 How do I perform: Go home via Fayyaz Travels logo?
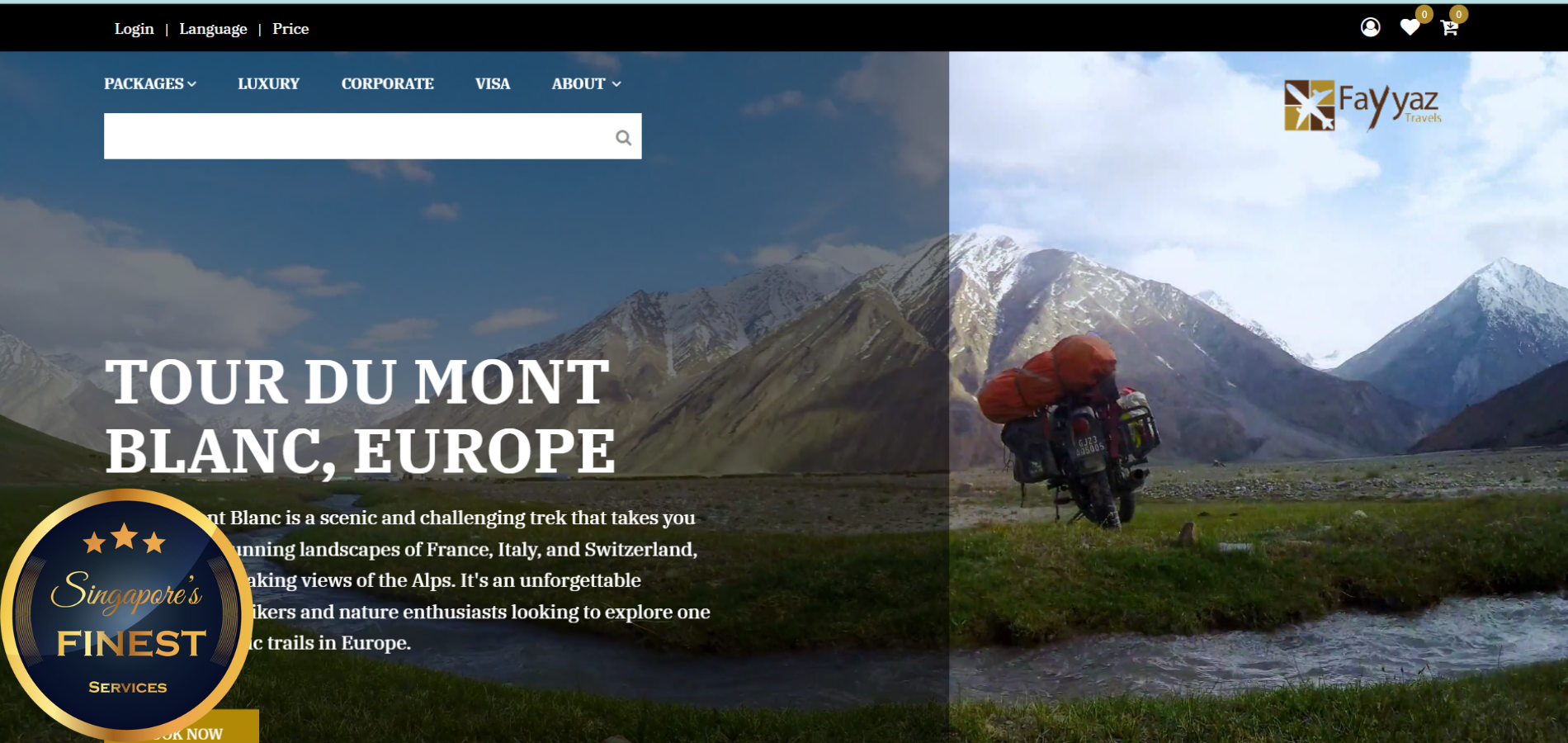(x=1363, y=106)
